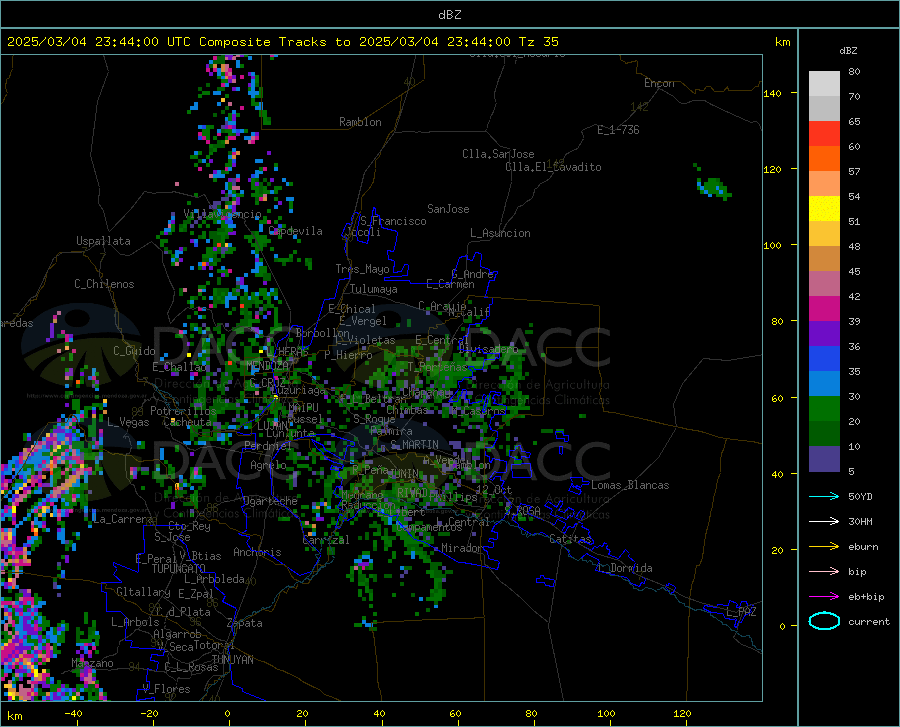The height and width of the screenshot is (727, 900).
Task: Select the magenta 42-39 dBZ swatch
Action: (x=824, y=309)
